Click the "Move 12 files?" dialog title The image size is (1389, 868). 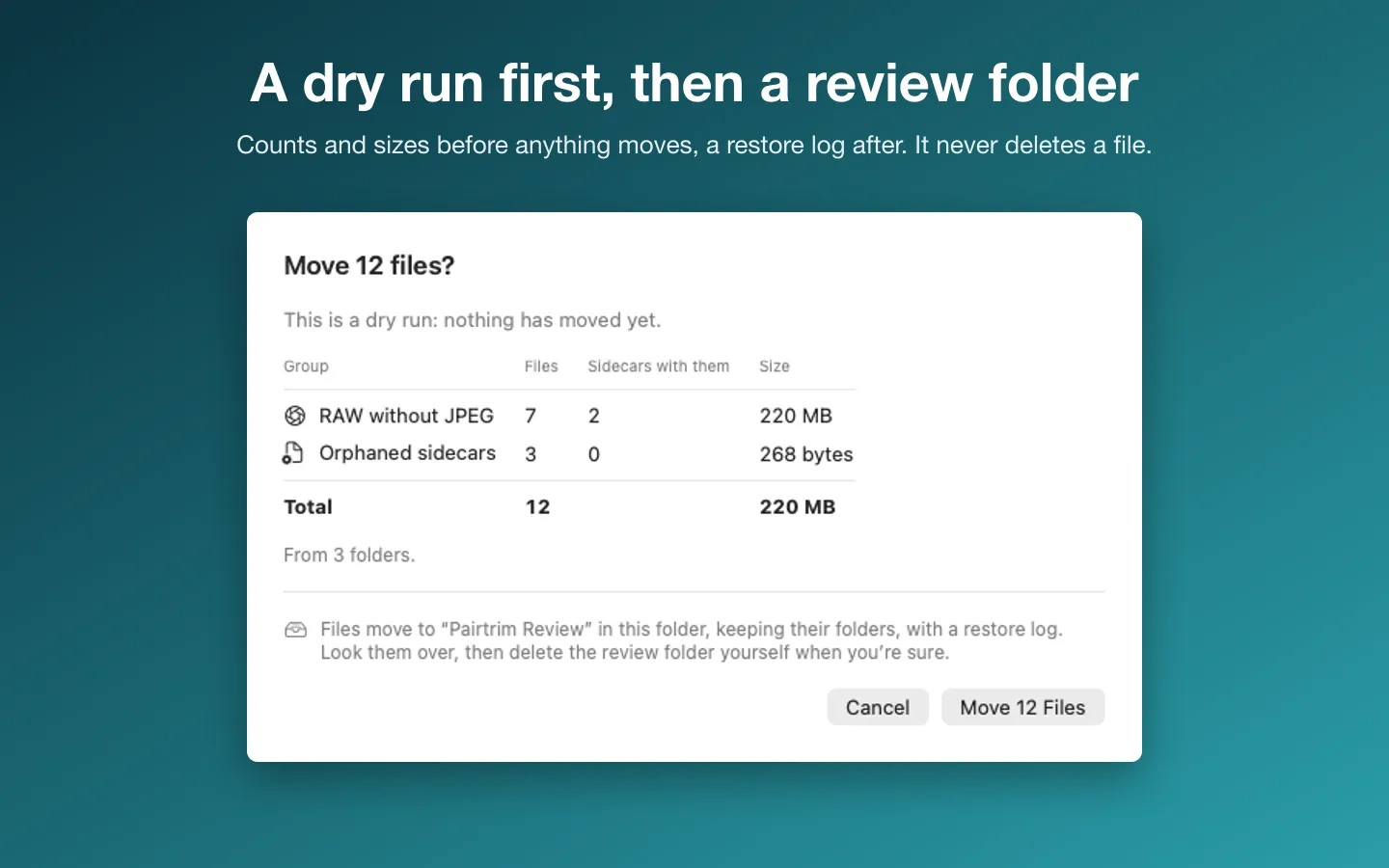[x=368, y=265]
